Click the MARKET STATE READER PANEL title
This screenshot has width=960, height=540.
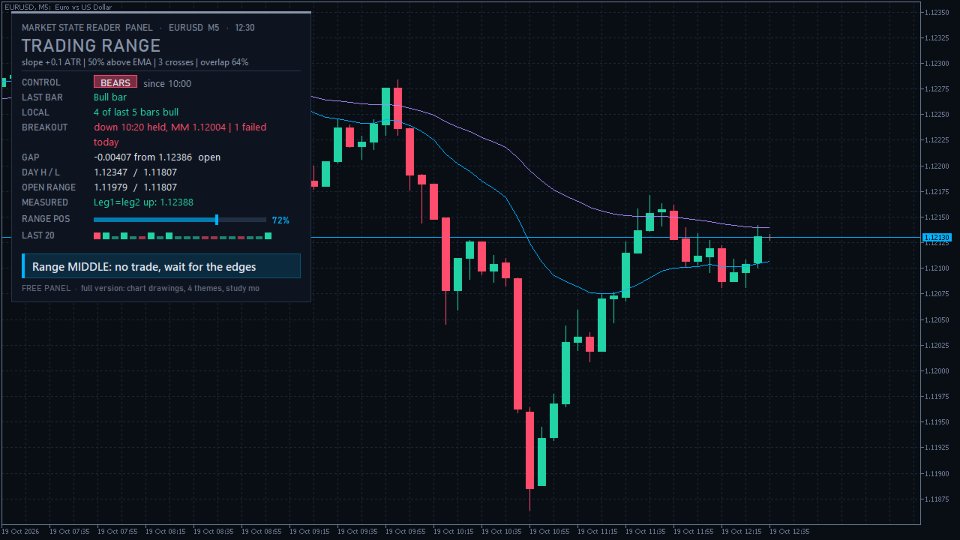pyautogui.click(x=87, y=28)
